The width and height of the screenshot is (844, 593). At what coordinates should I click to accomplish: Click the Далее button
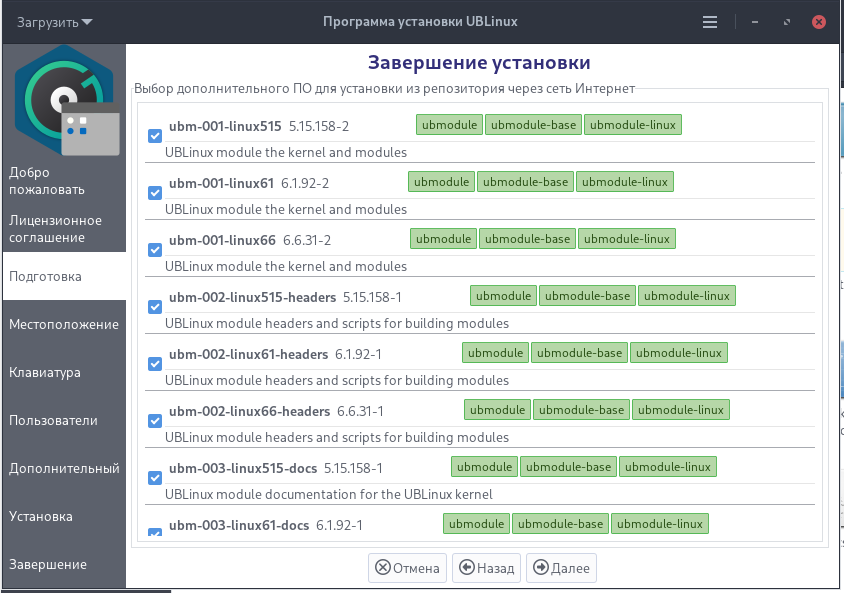[x=561, y=568]
